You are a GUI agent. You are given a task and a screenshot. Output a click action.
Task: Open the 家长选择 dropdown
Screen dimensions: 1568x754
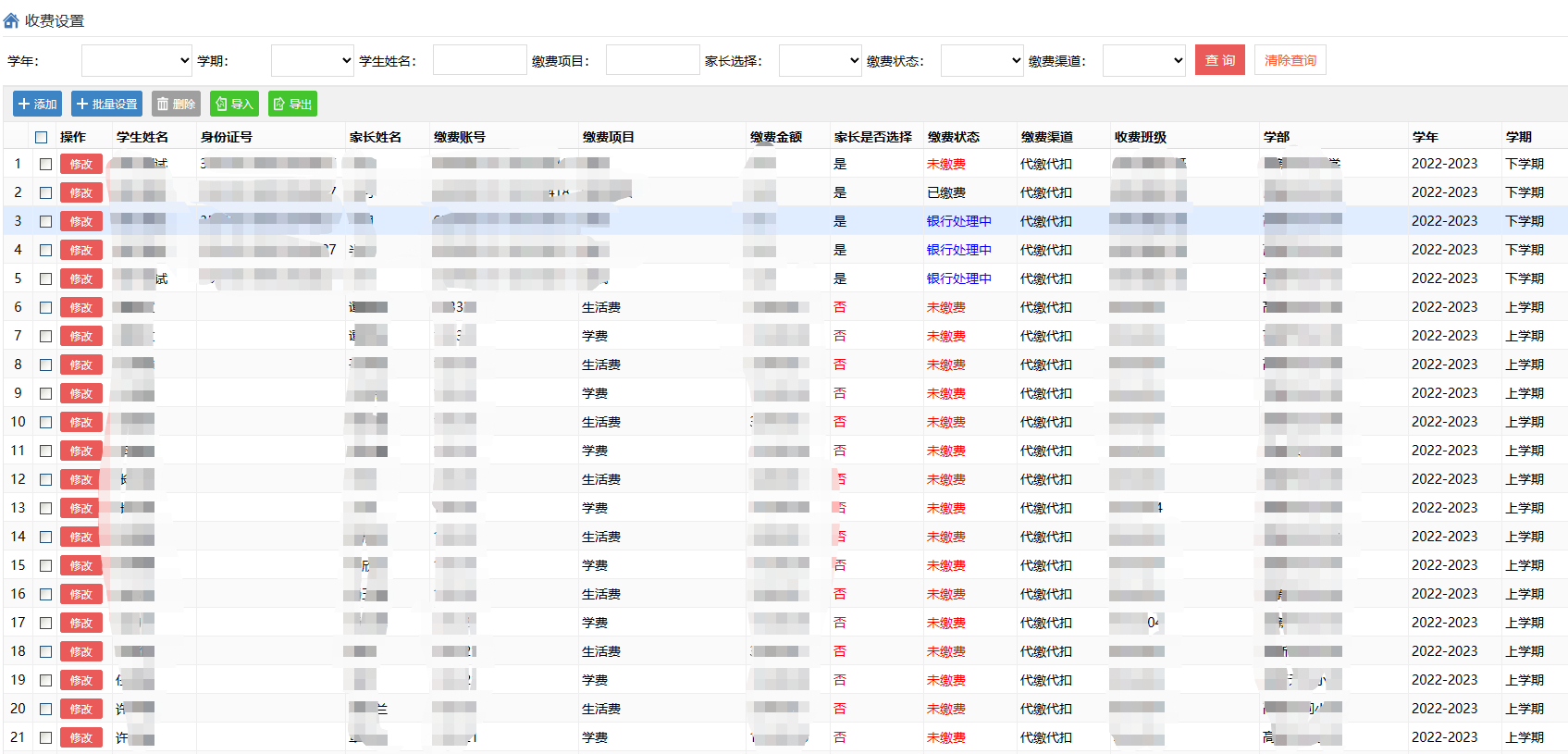[821, 60]
